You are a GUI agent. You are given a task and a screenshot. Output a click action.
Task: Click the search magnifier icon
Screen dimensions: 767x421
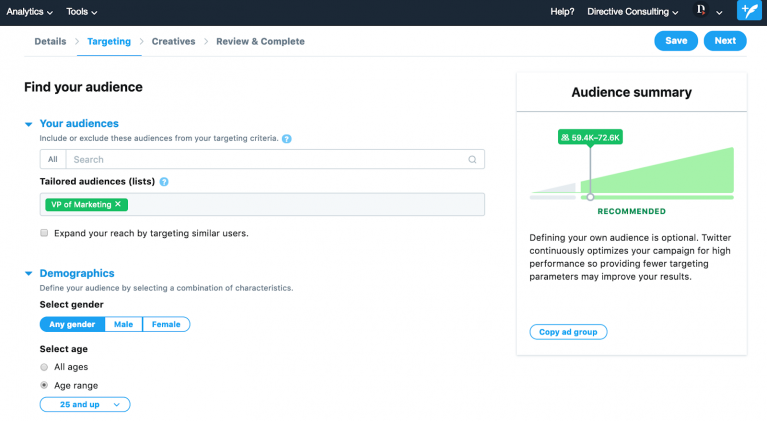point(472,160)
